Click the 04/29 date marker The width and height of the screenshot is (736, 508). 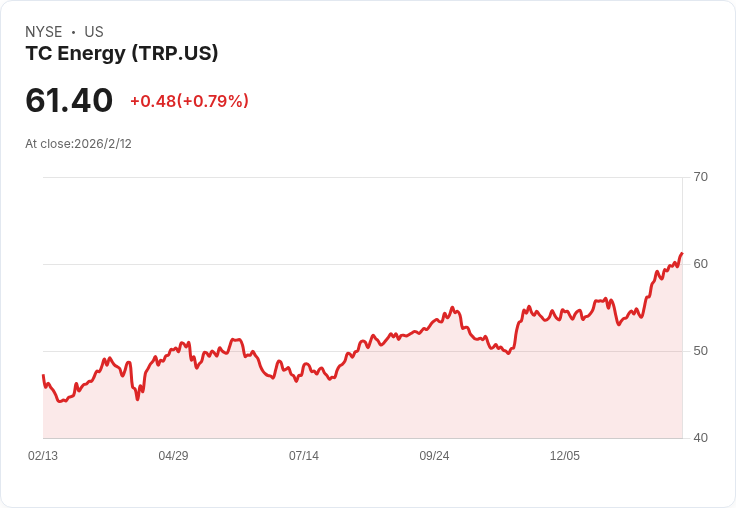[173, 456]
